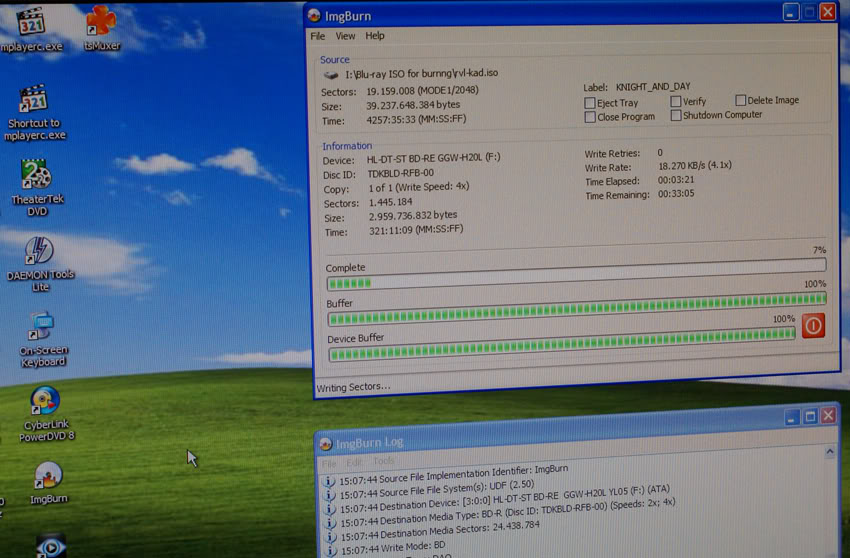Enable Close Program checkbox
Screen dimensions: 850x558
tap(590, 117)
